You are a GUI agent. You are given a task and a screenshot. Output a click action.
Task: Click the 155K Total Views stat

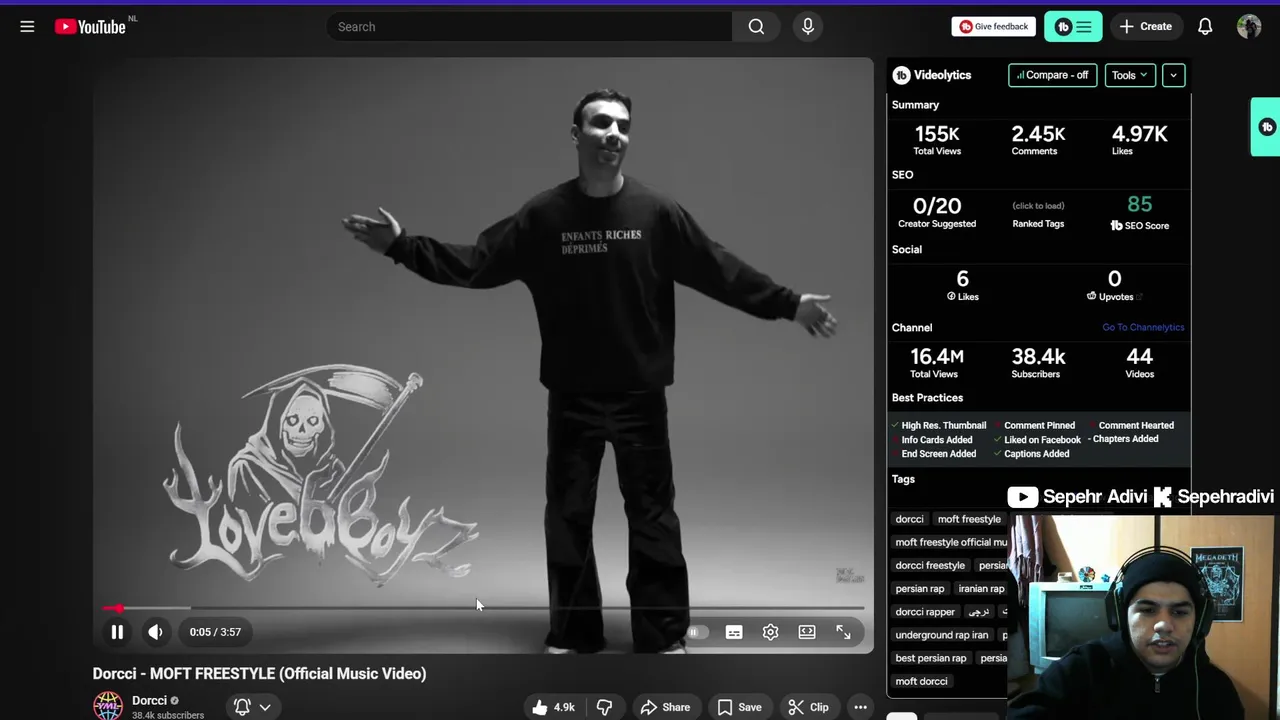tap(937, 139)
